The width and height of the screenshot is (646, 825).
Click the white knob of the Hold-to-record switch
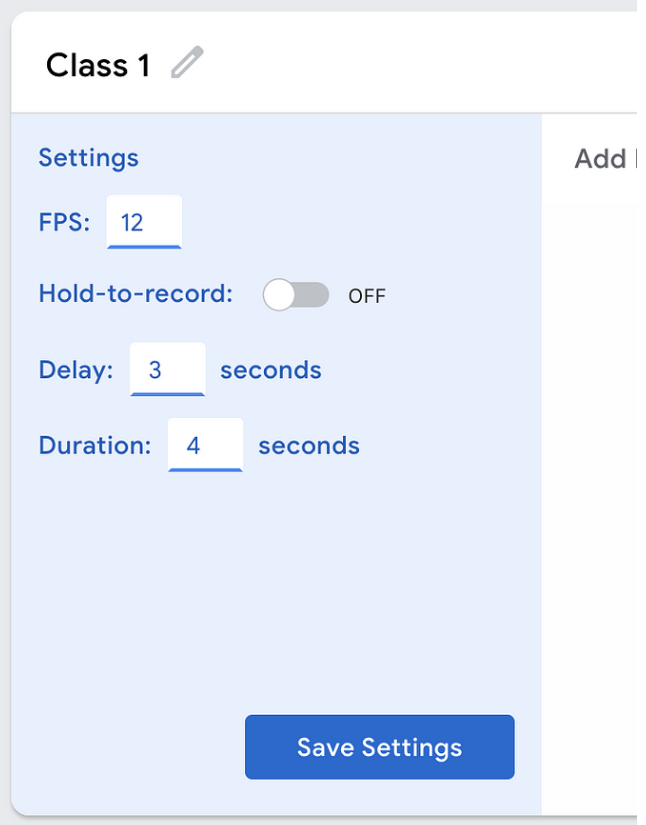[279, 295]
